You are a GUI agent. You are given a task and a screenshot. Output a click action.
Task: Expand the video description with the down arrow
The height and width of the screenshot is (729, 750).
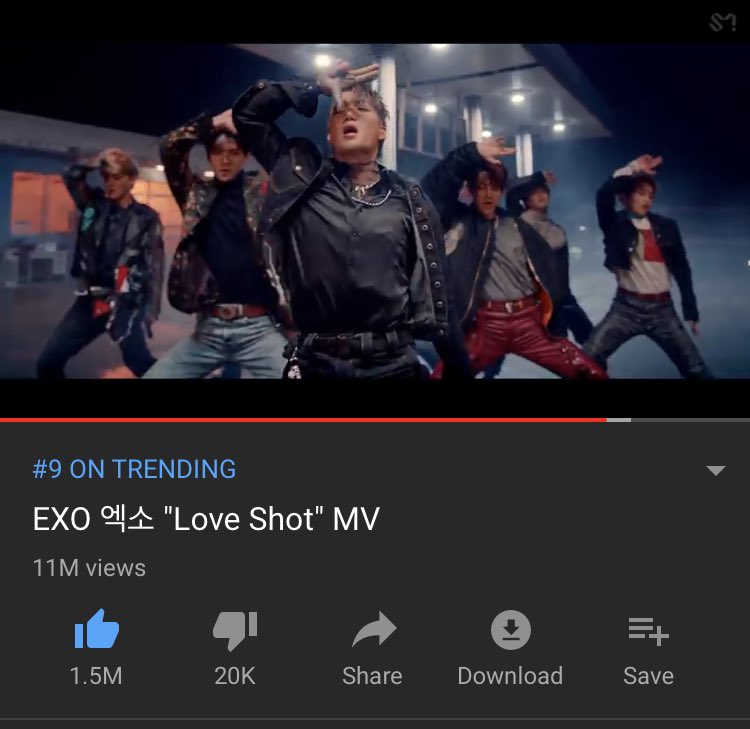point(716,470)
